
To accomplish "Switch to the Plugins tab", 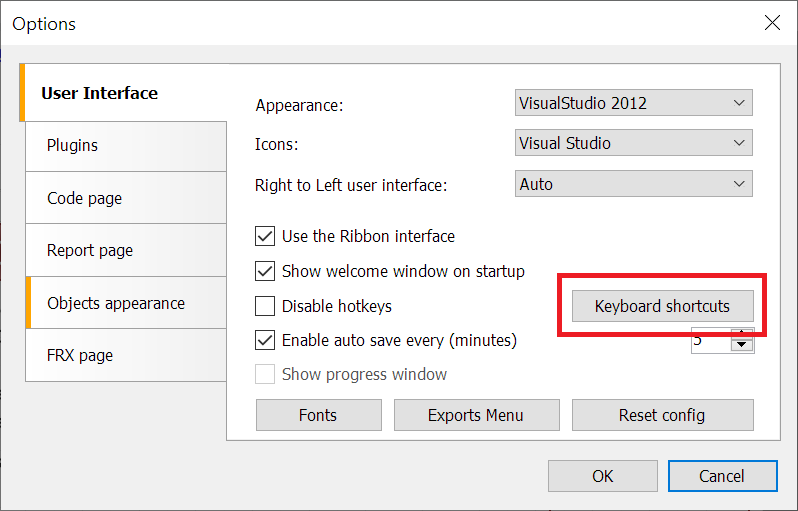I will [x=125, y=146].
